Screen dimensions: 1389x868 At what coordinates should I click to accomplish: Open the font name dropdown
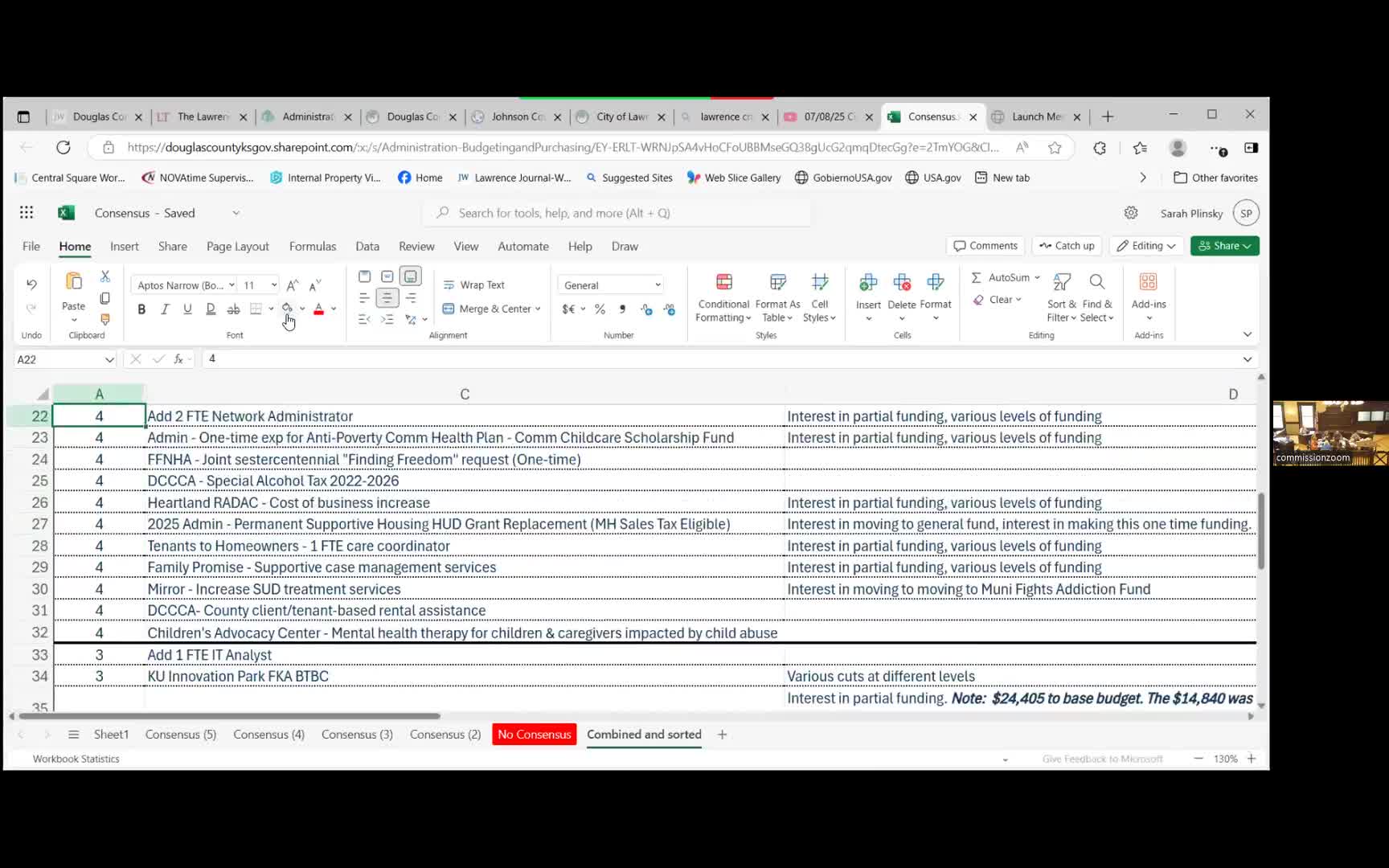tap(231, 285)
